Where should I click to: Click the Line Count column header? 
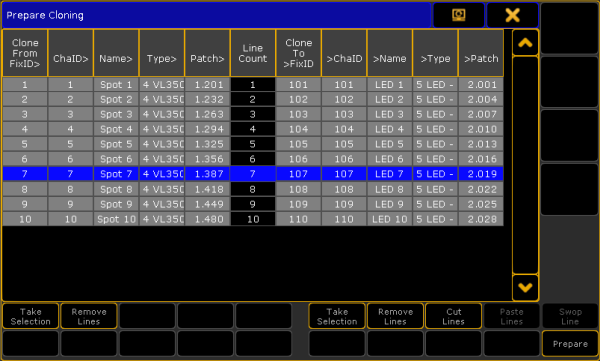(253, 53)
